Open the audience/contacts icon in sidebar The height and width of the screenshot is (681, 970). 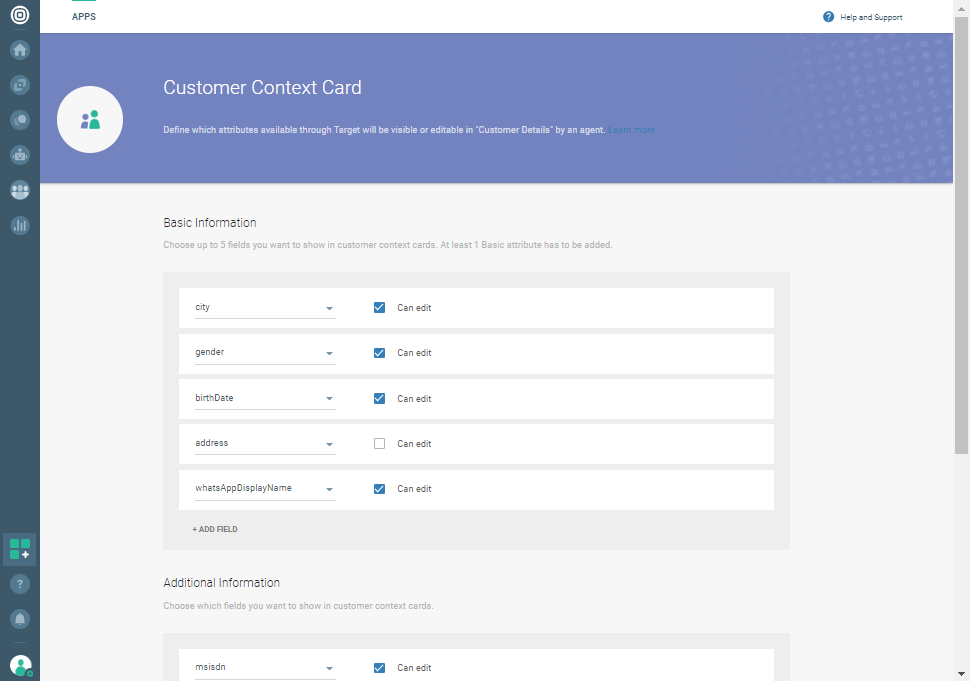pyautogui.click(x=20, y=190)
